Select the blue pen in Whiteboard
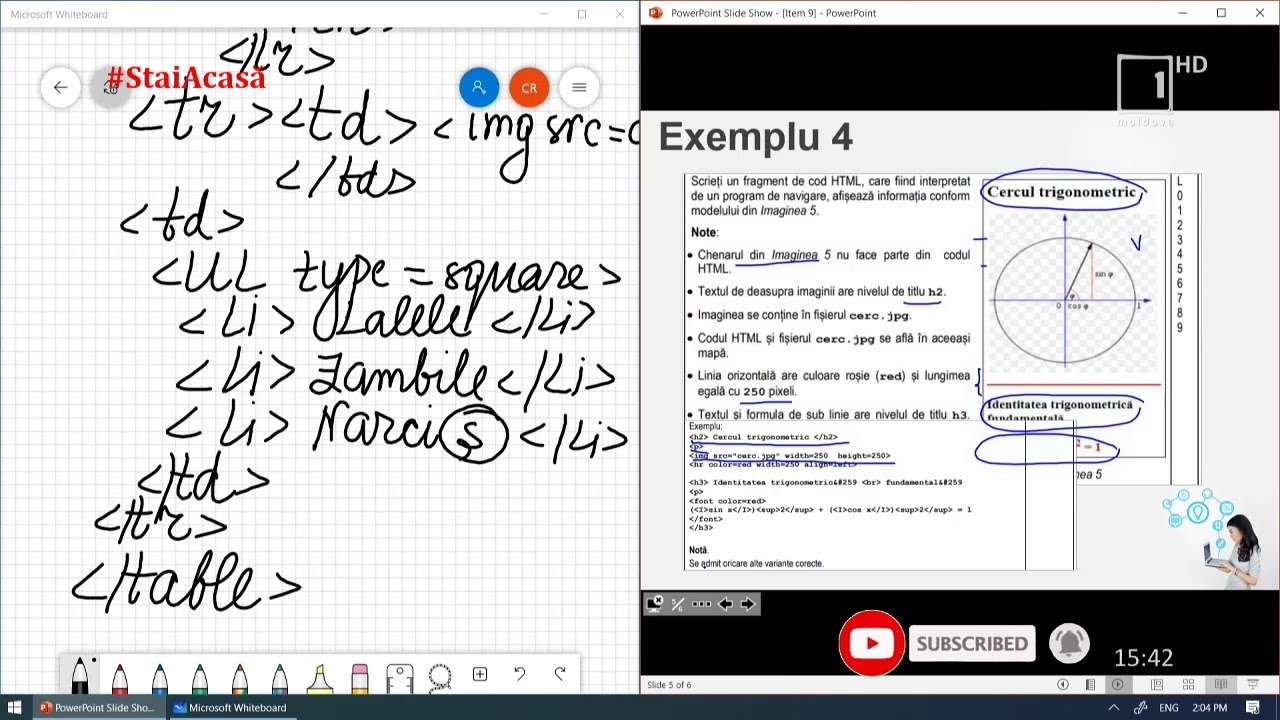The height and width of the screenshot is (720, 1280). [x=160, y=678]
